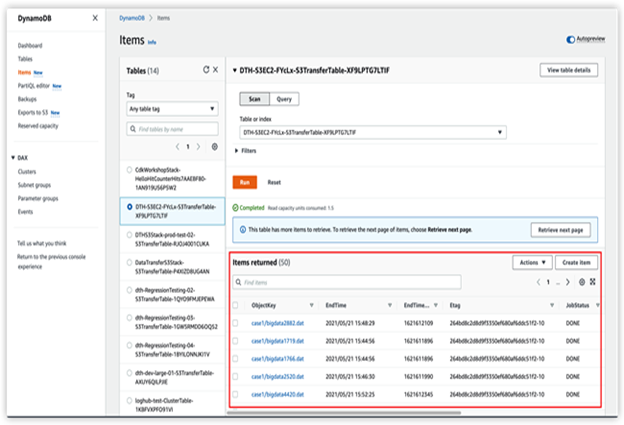Select DataTransferS3Stack table radio button

(129, 262)
